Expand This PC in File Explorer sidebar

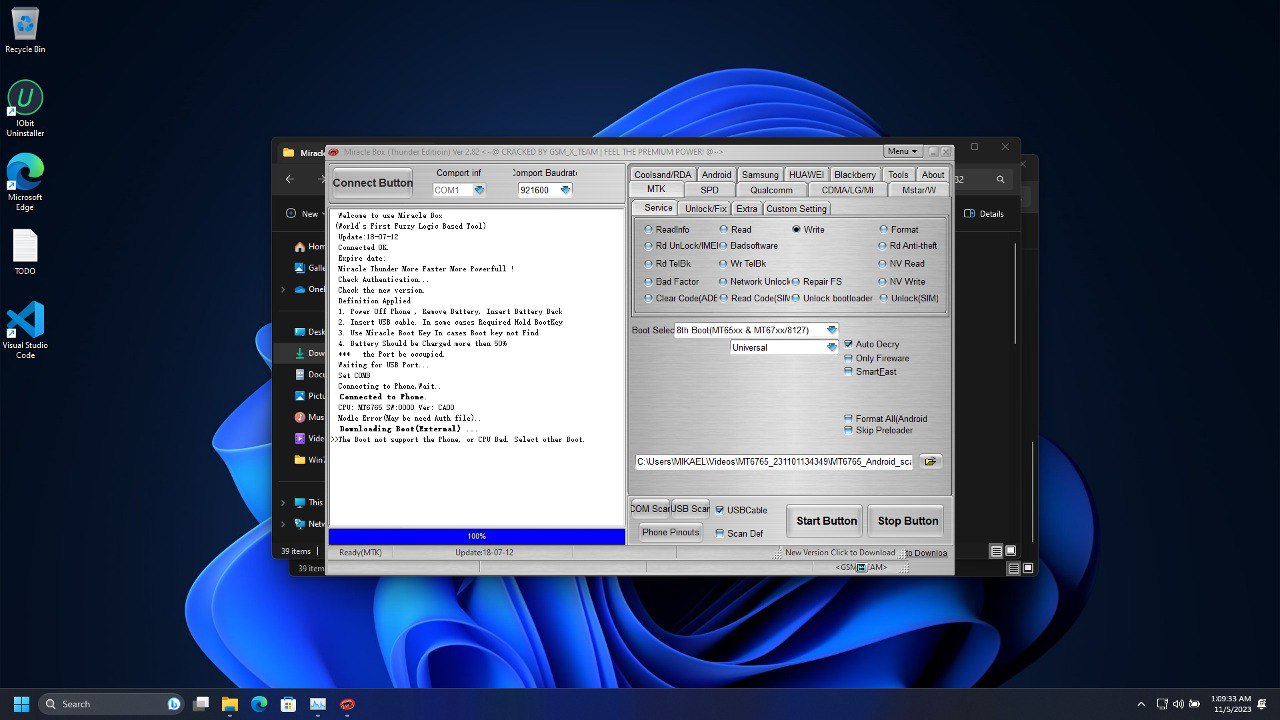[283, 503]
